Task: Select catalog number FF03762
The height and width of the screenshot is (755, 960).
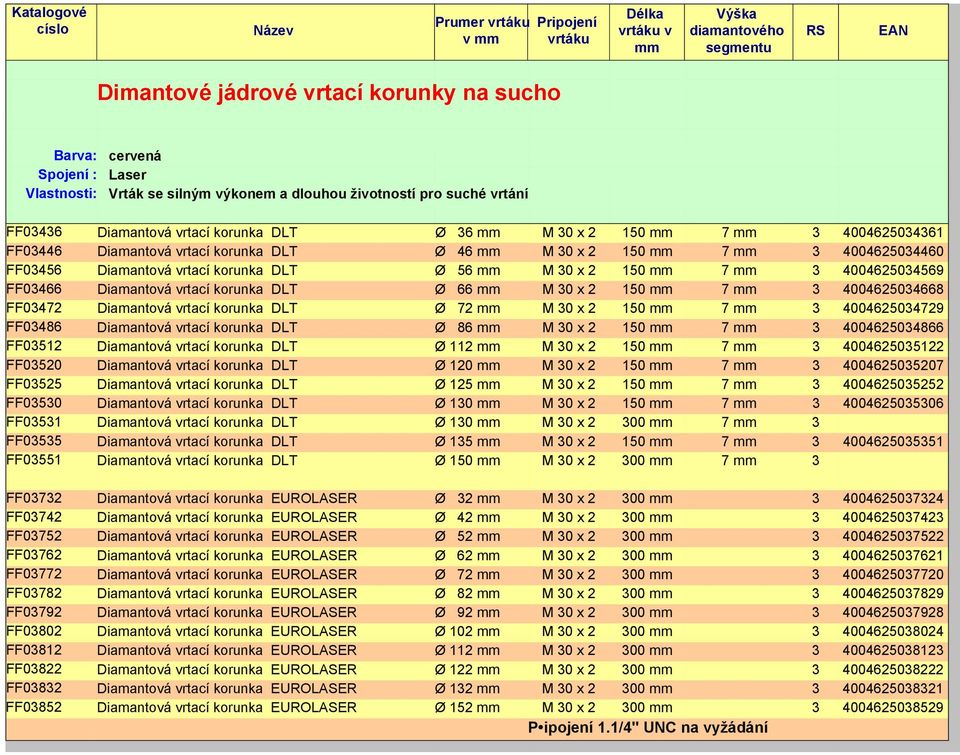Action: pos(34,555)
